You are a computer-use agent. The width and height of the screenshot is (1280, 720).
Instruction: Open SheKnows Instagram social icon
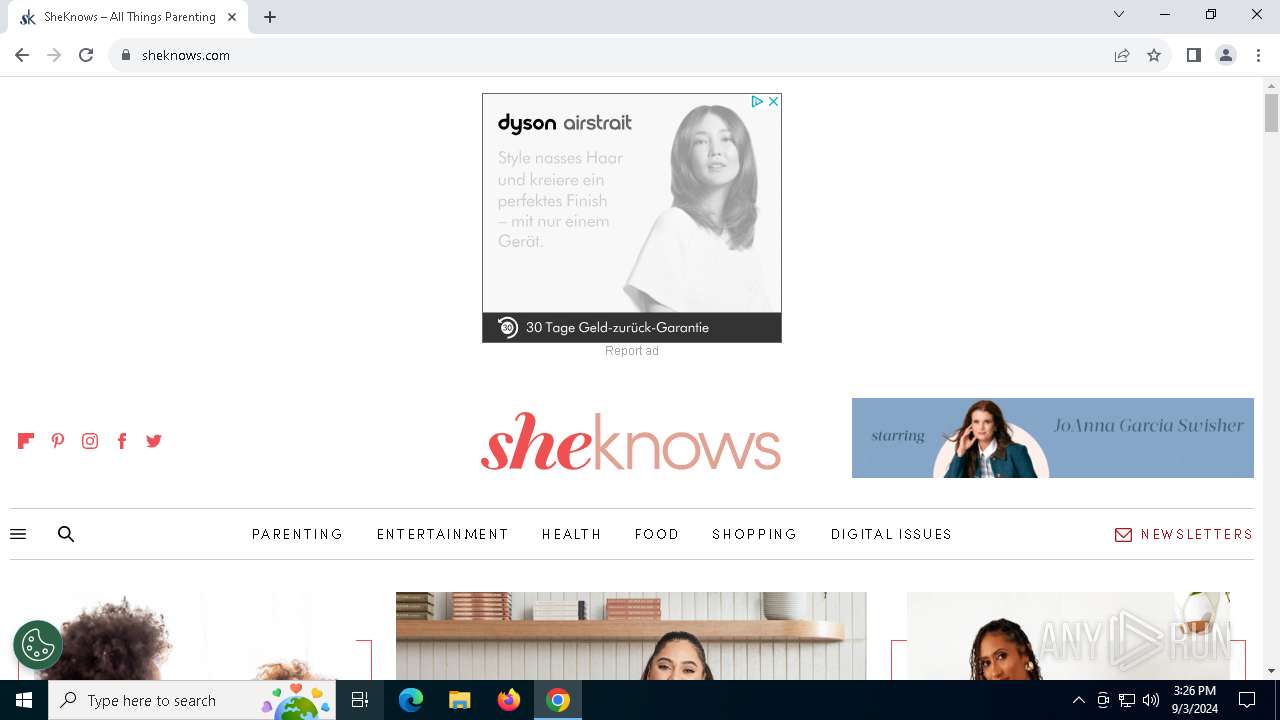click(90, 441)
